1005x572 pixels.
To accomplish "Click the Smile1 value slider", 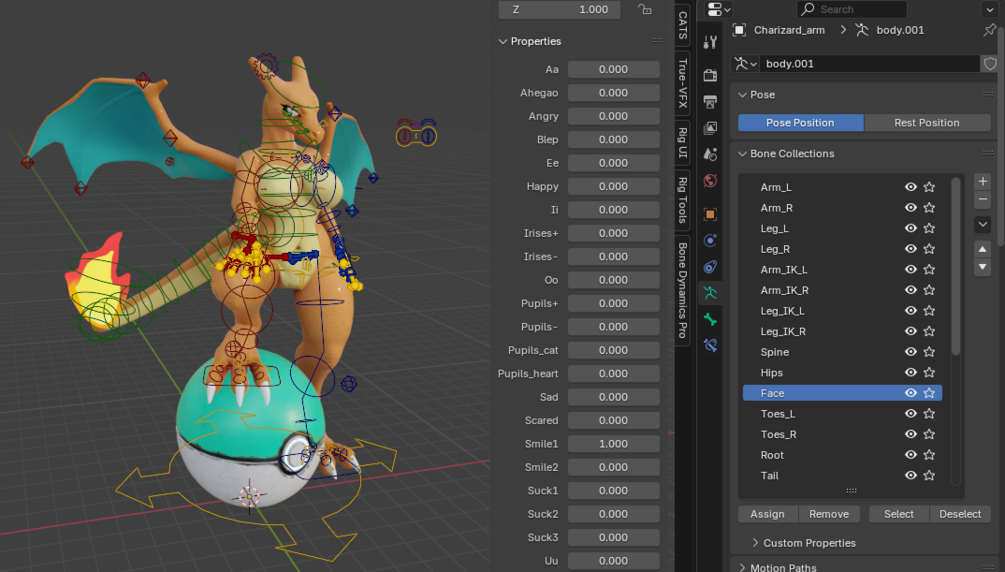I will [x=613, y=444].
